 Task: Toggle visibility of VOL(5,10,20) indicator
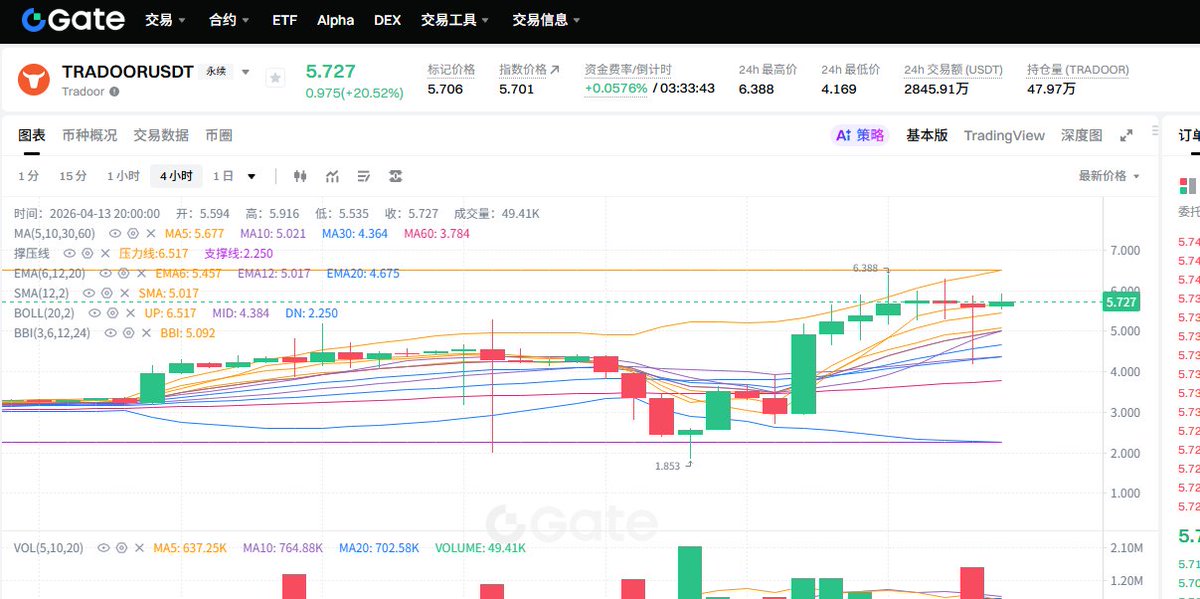103,548
